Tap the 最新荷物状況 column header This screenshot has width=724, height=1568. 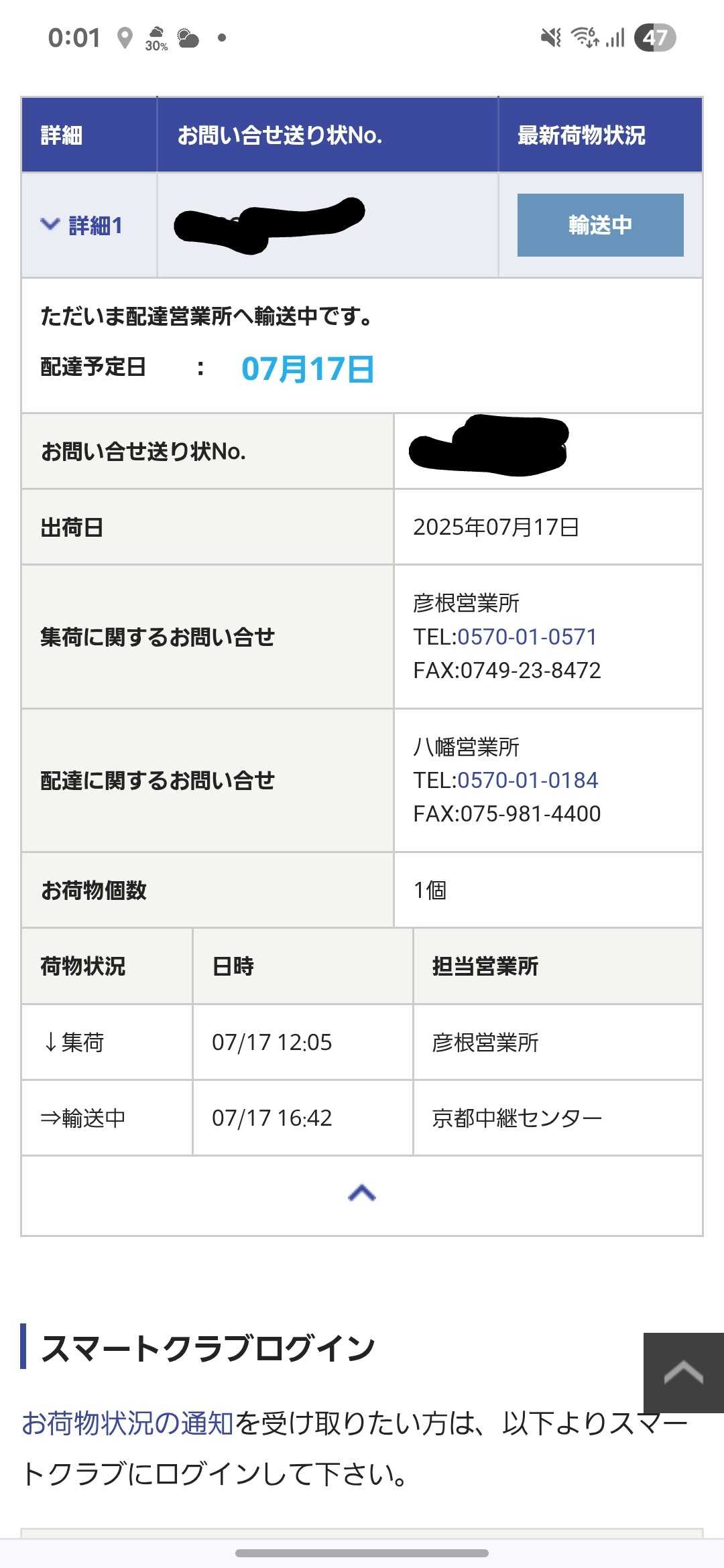[x=581, y=135]
